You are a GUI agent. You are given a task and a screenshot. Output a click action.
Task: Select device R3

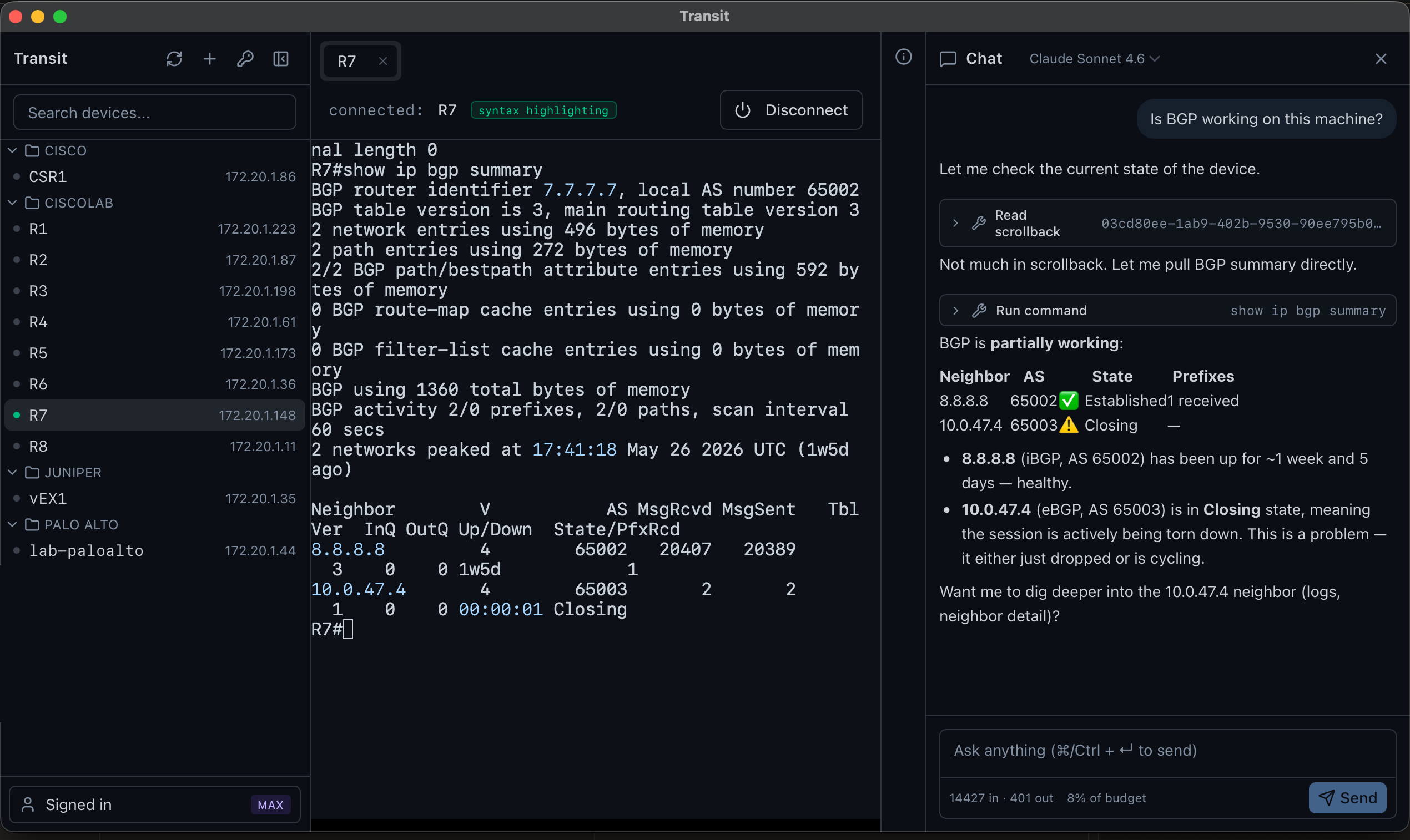coord(154,291)
